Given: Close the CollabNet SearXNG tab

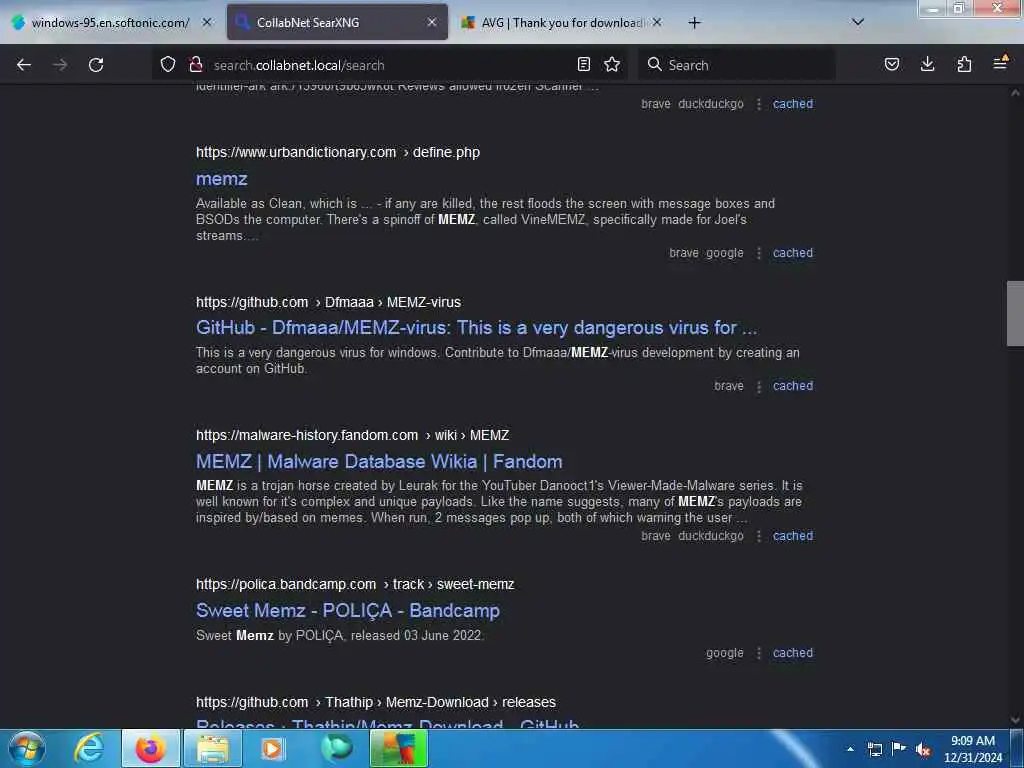Looking at the screenshot, I should (x=432, y=23).
